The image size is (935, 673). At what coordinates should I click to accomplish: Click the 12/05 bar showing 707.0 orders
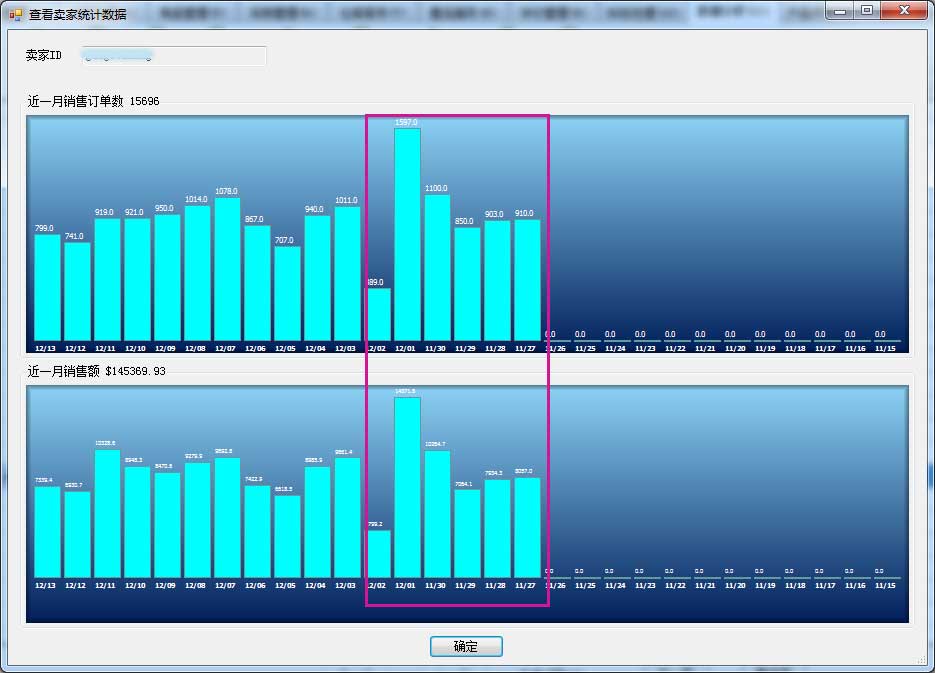pos(287,293)
